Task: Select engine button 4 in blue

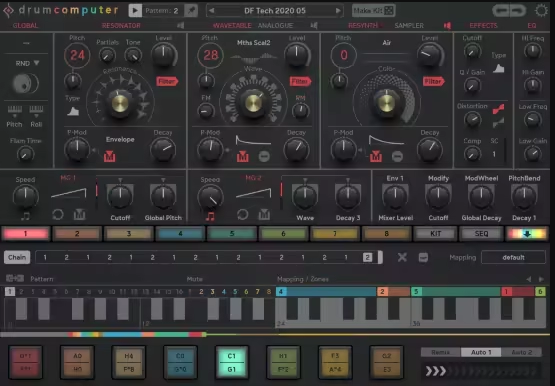Action: pyautogui.click(x=180, y=234)
